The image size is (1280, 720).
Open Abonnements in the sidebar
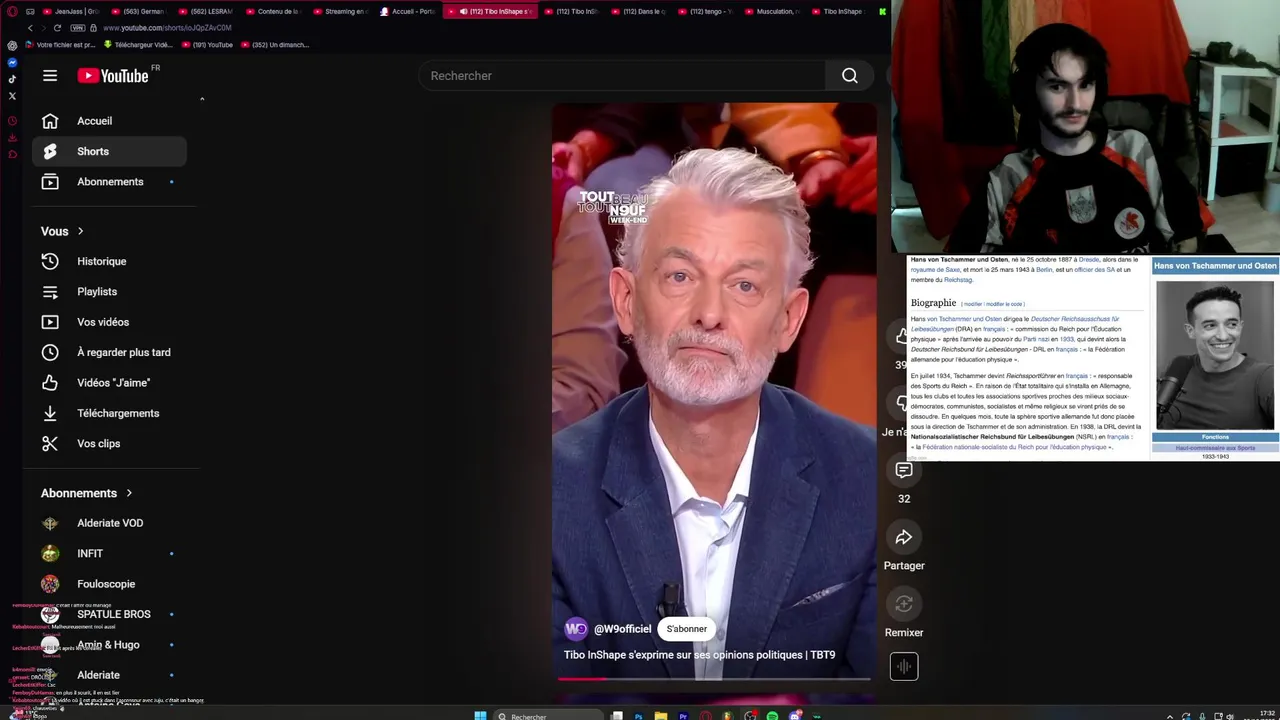click(109, 182)
